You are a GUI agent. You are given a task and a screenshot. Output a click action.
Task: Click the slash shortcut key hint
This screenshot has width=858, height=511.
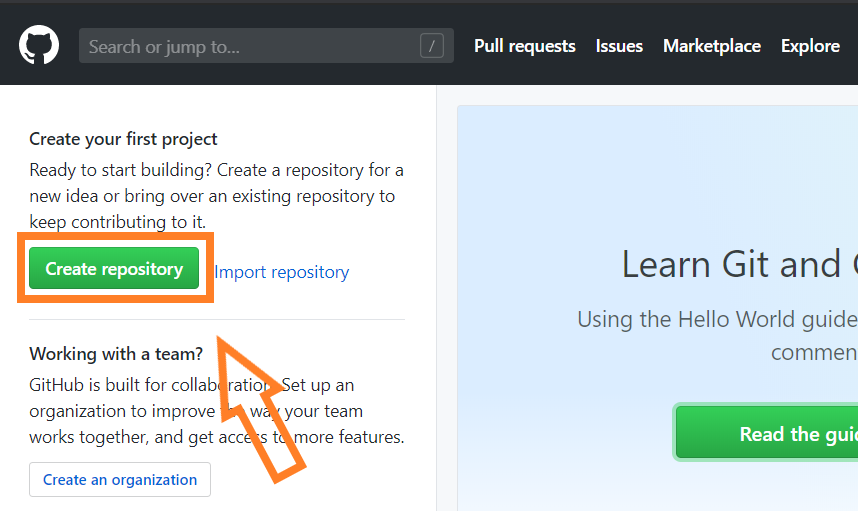tap(432, 46)
